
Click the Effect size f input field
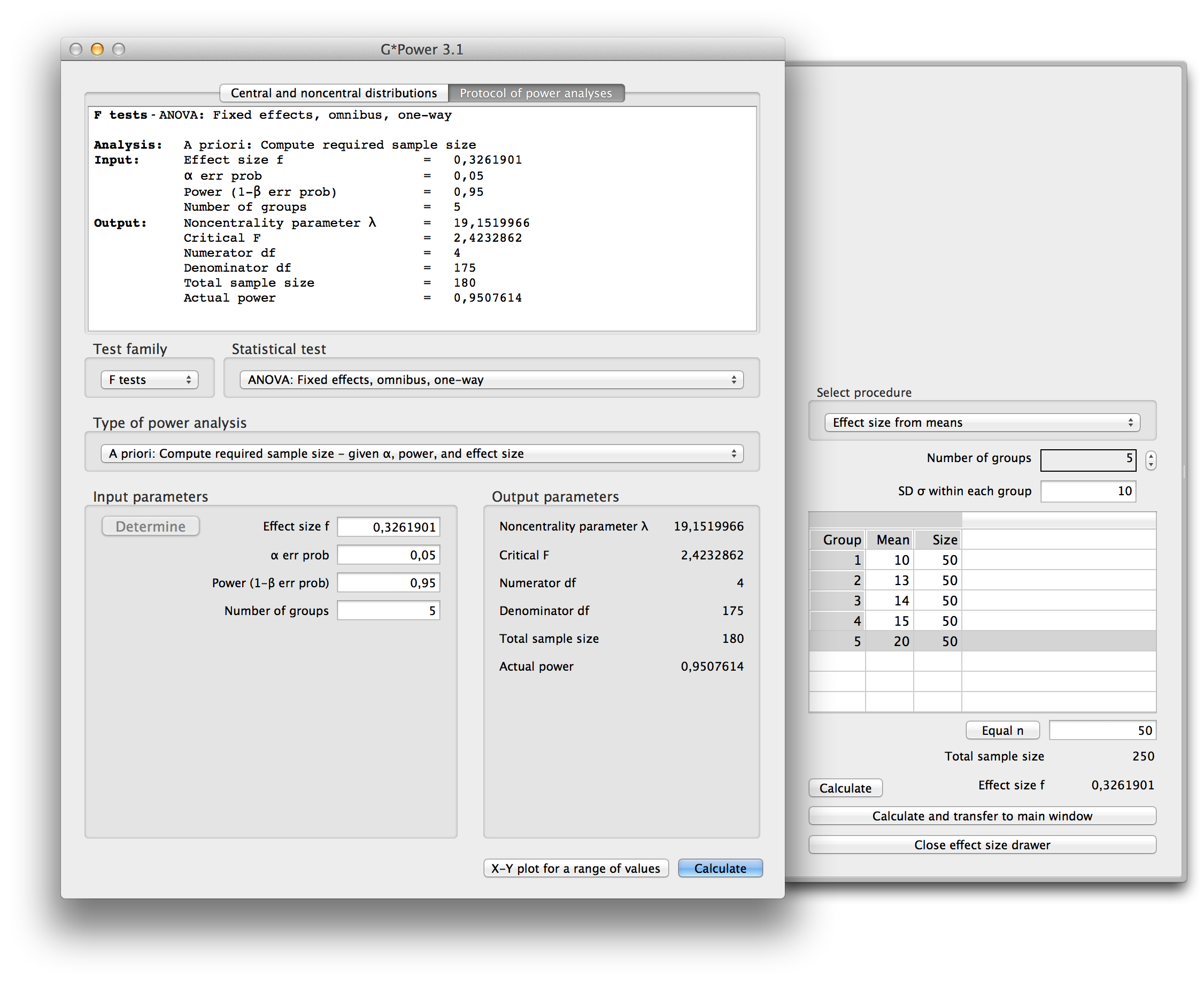388,527
